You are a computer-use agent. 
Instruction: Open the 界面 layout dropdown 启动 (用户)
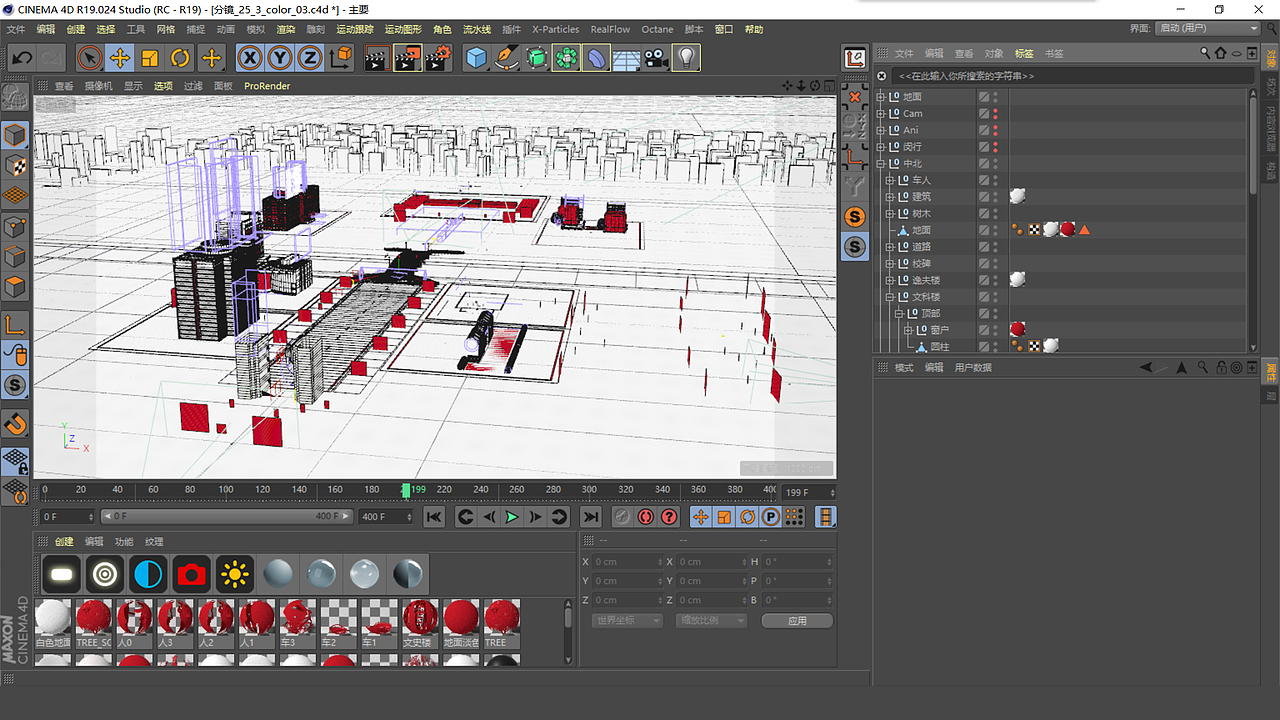pyautogui.click(x=1208, y=28)
